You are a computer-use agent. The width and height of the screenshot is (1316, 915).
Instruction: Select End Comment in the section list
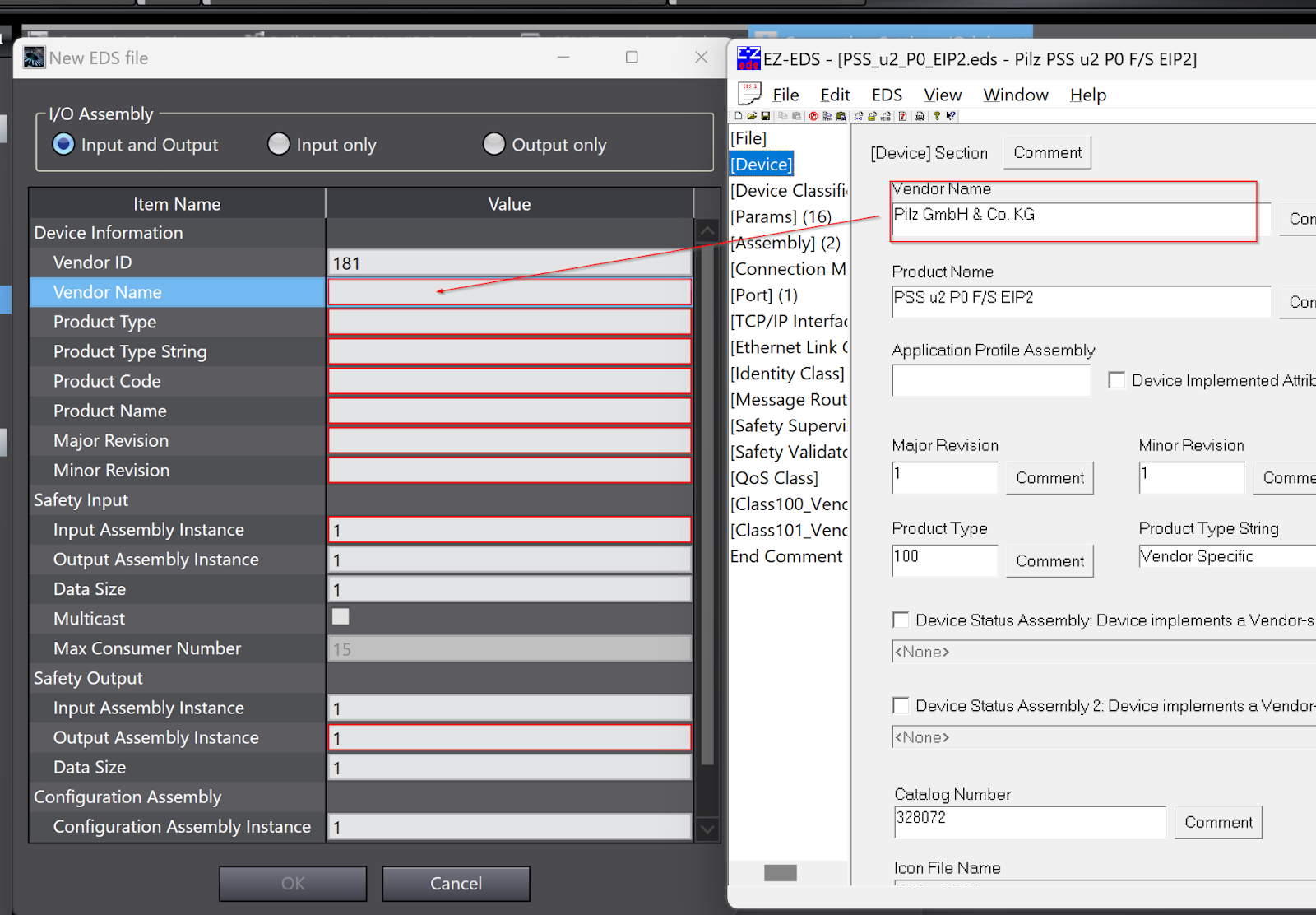[x=786, y=556]
